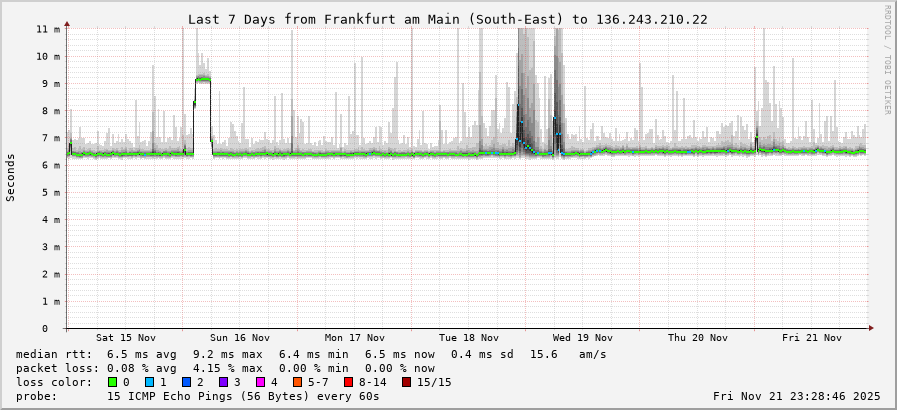This screenshot has width=897, height=410.
Task: Click the Wed 19 Nov axis label
Action: click(583, 338)
